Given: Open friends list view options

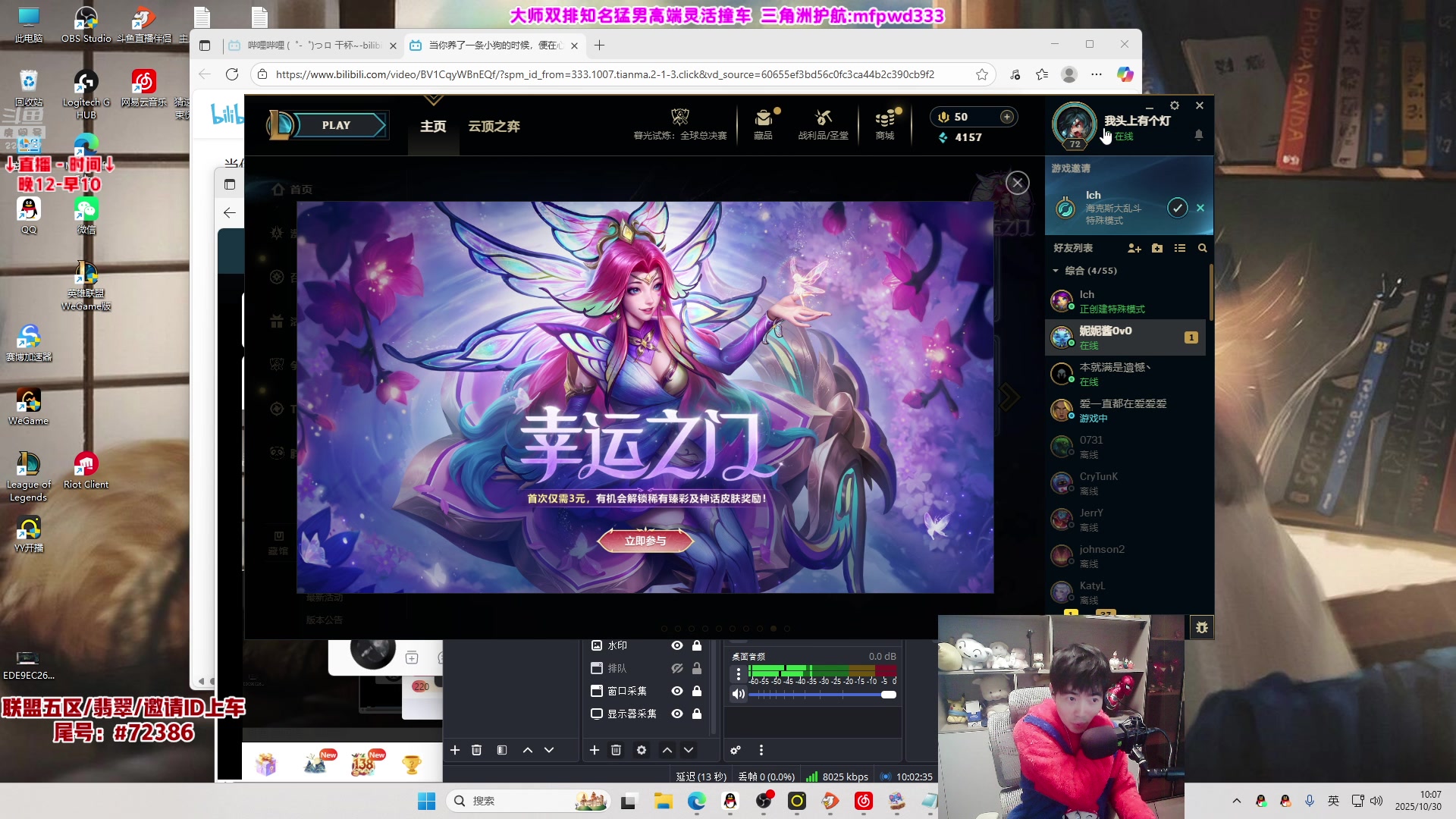Looking at the screenshot, I should pyautogui.click(x=1180, y=248).
